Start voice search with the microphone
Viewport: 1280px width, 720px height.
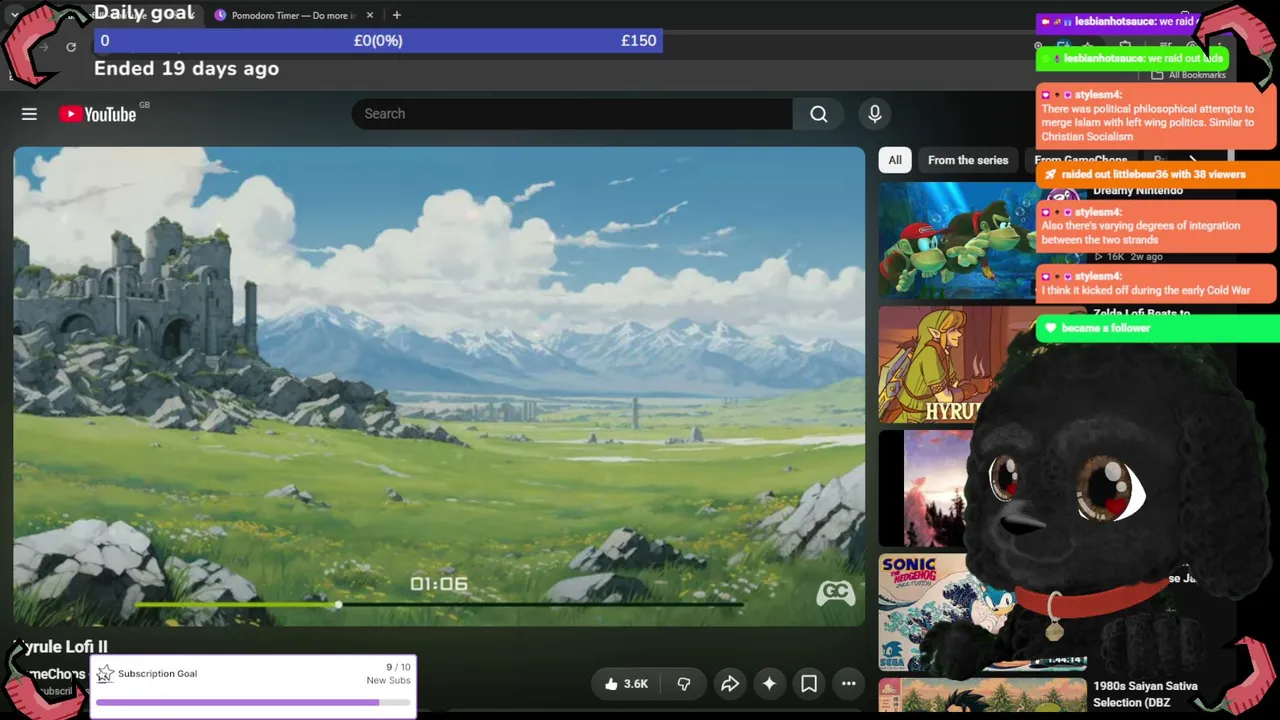(x=874, y=114)
